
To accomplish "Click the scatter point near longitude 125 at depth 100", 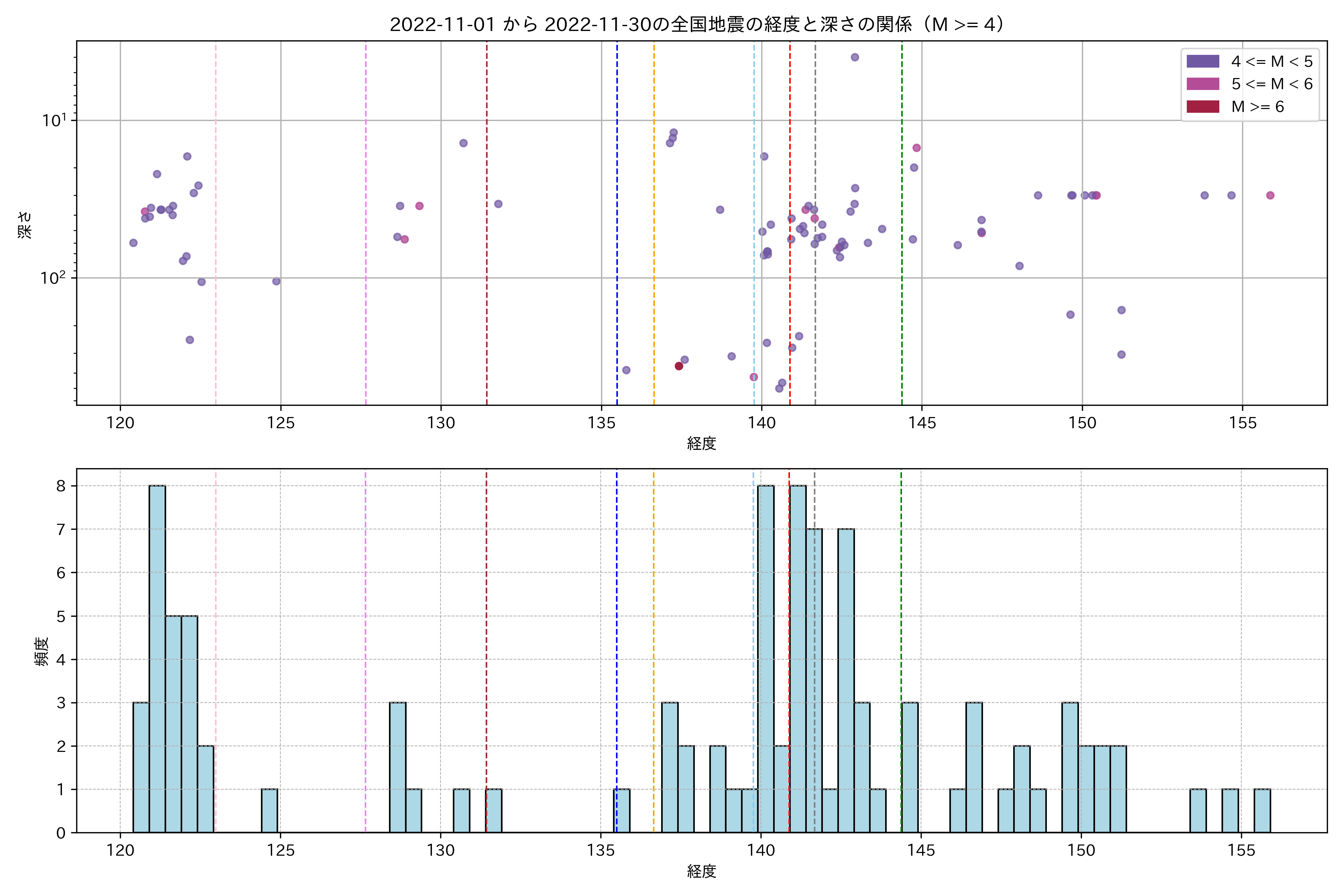I will point(276,281).
